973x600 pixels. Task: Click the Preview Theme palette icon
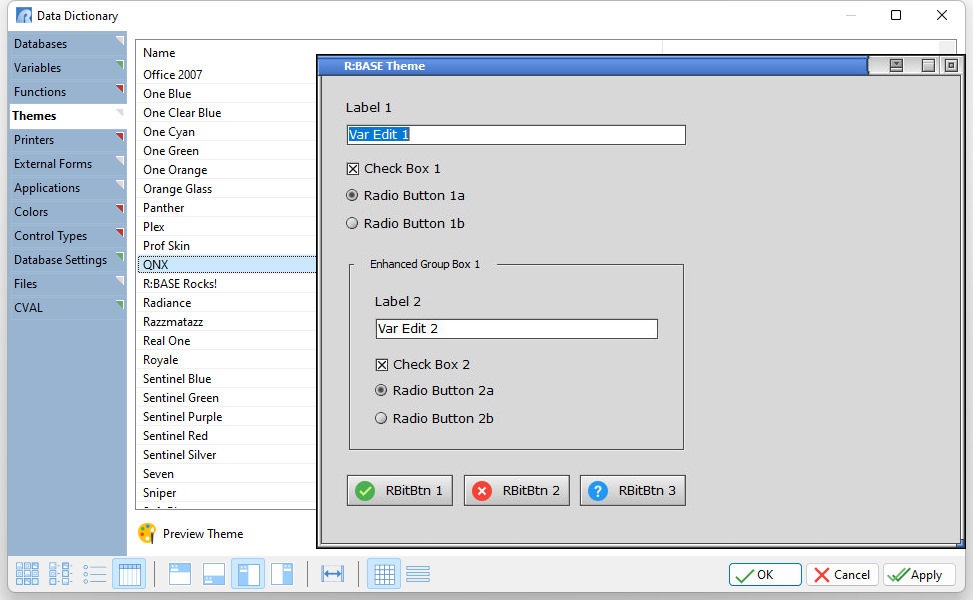[x=148, y=534]
